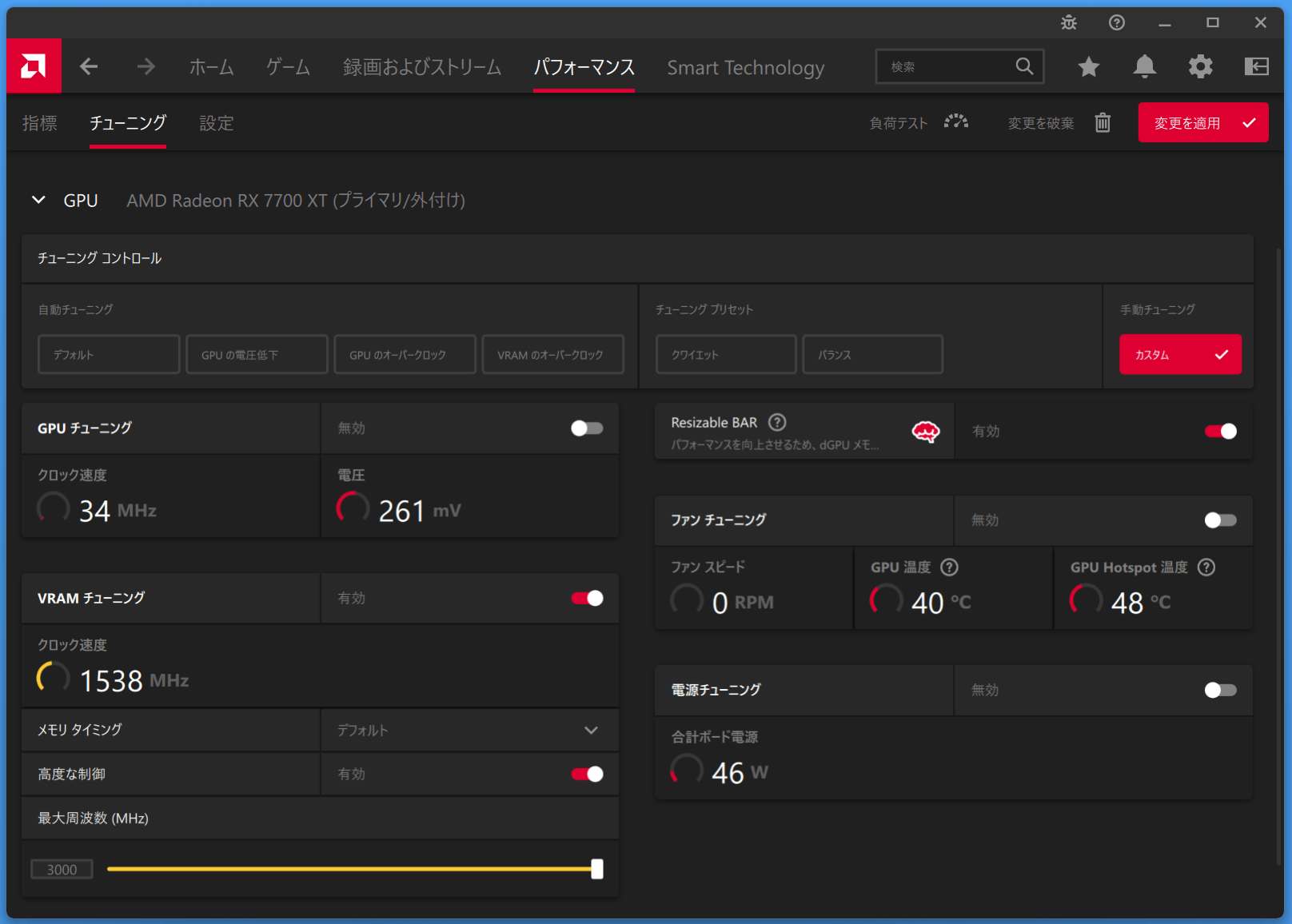Click the 3000 frequency value field
Image resolution: width=1292 pixels, height=924 pixels.
(62, 869)
